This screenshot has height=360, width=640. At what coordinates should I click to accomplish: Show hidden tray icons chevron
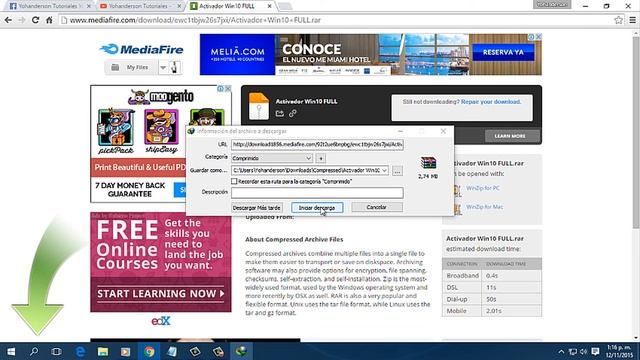561,352
